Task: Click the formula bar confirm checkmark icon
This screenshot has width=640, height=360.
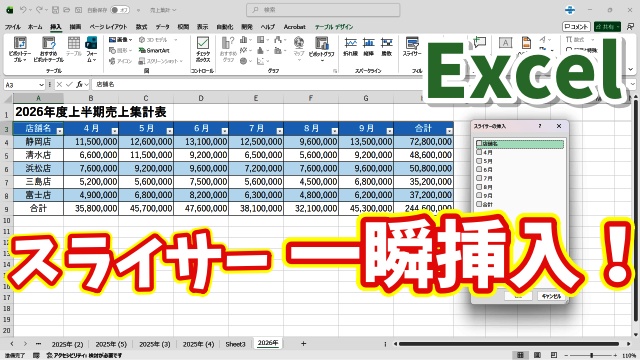Action: tap(69, 84)
